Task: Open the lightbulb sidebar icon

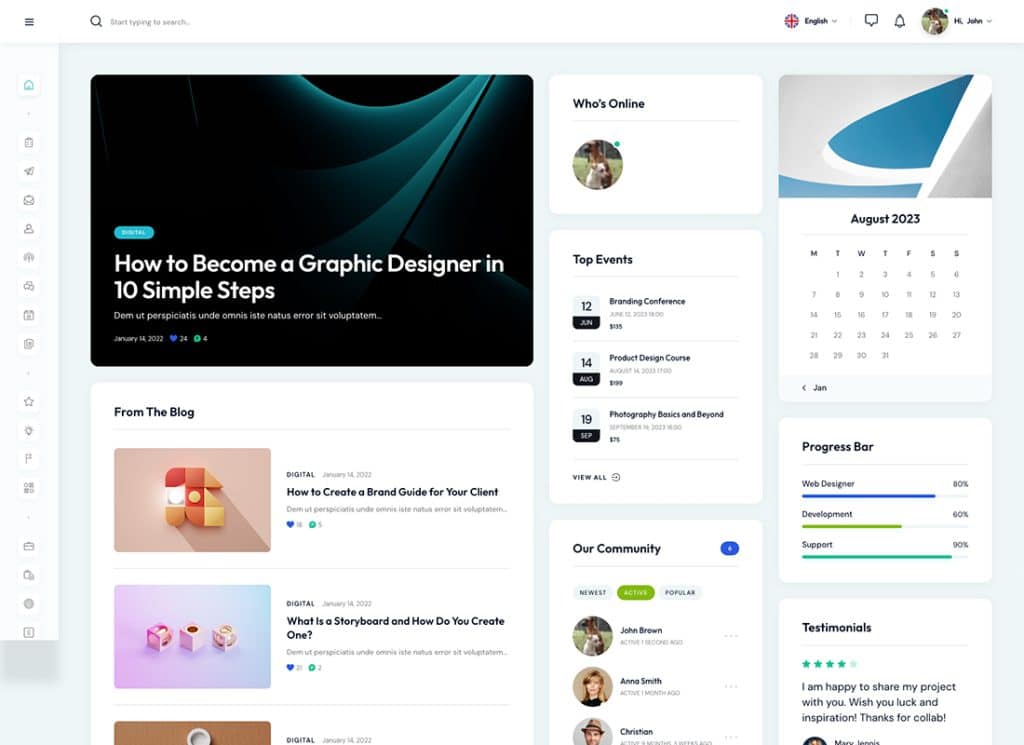Action: coord(29,430)
